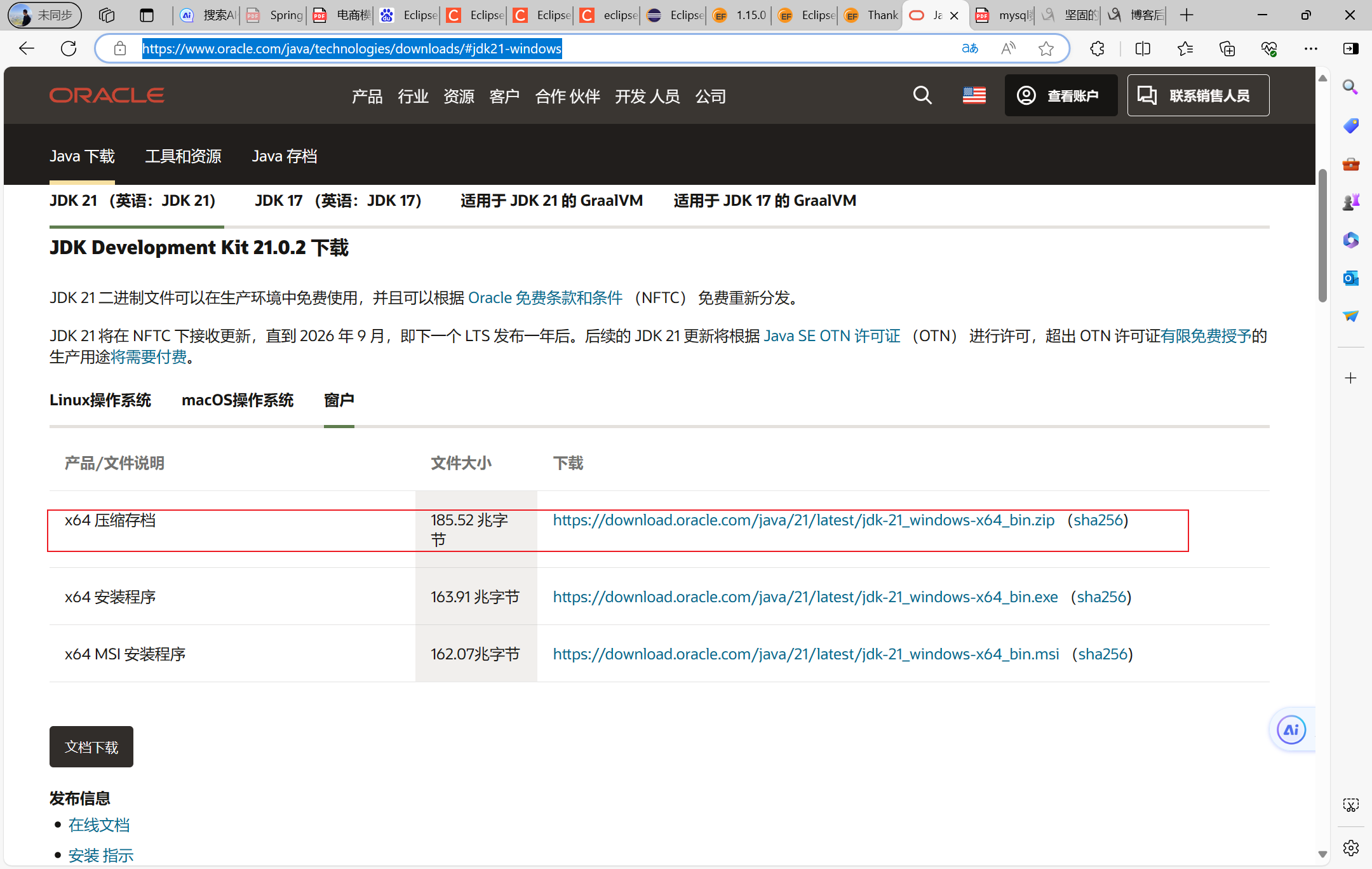The height and width of the screenshot is (869, 1372).
Task: Add page to favorites star icon
Action: 1046,48
